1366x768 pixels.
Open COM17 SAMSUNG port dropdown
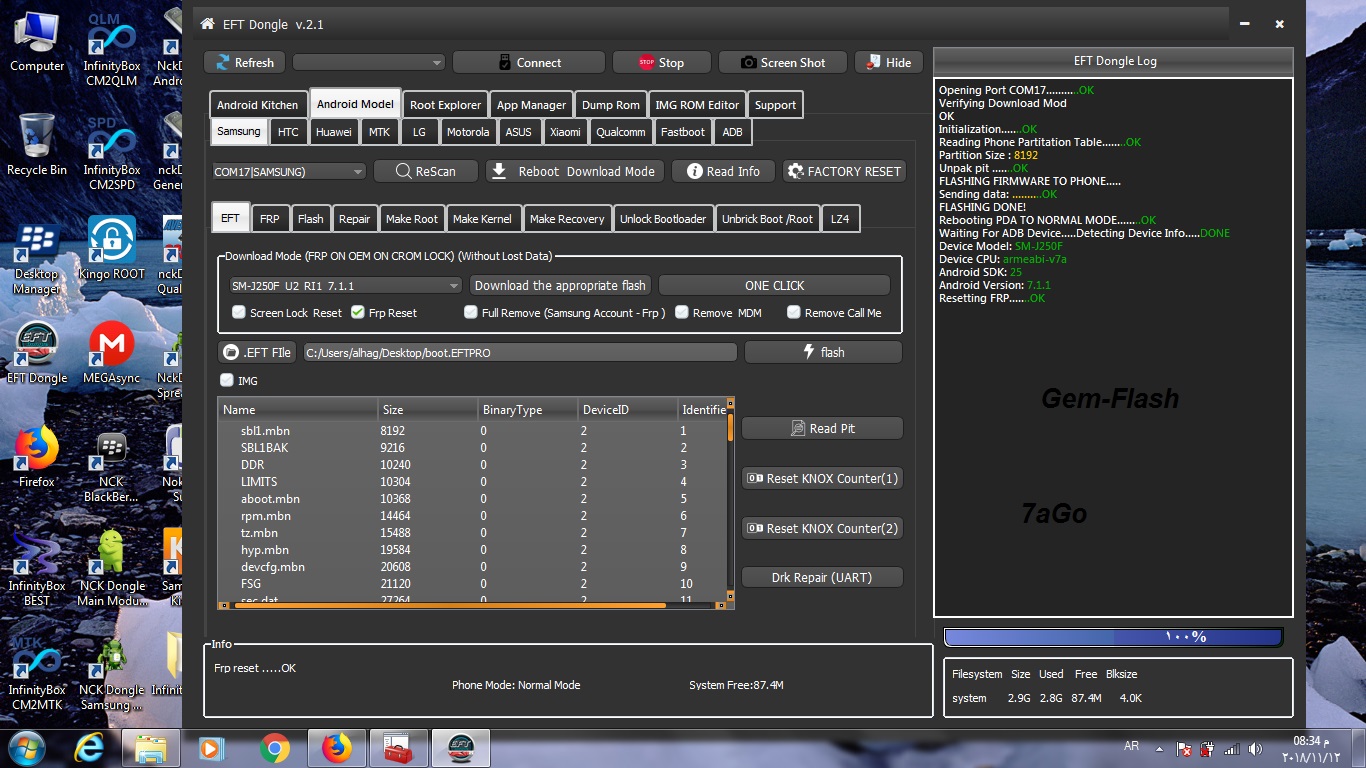[x=289, y=172]
